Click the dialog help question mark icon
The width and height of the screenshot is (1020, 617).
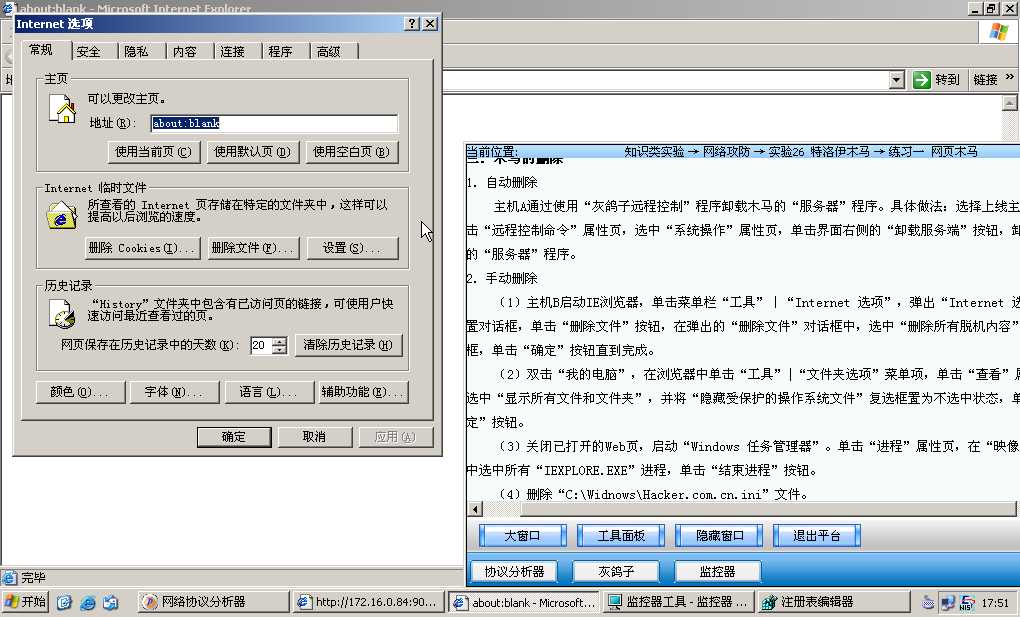412,23
